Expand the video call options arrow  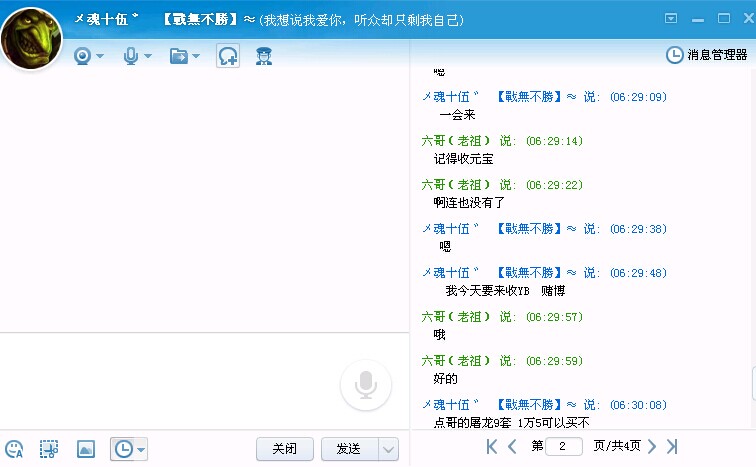coord(100,56)
